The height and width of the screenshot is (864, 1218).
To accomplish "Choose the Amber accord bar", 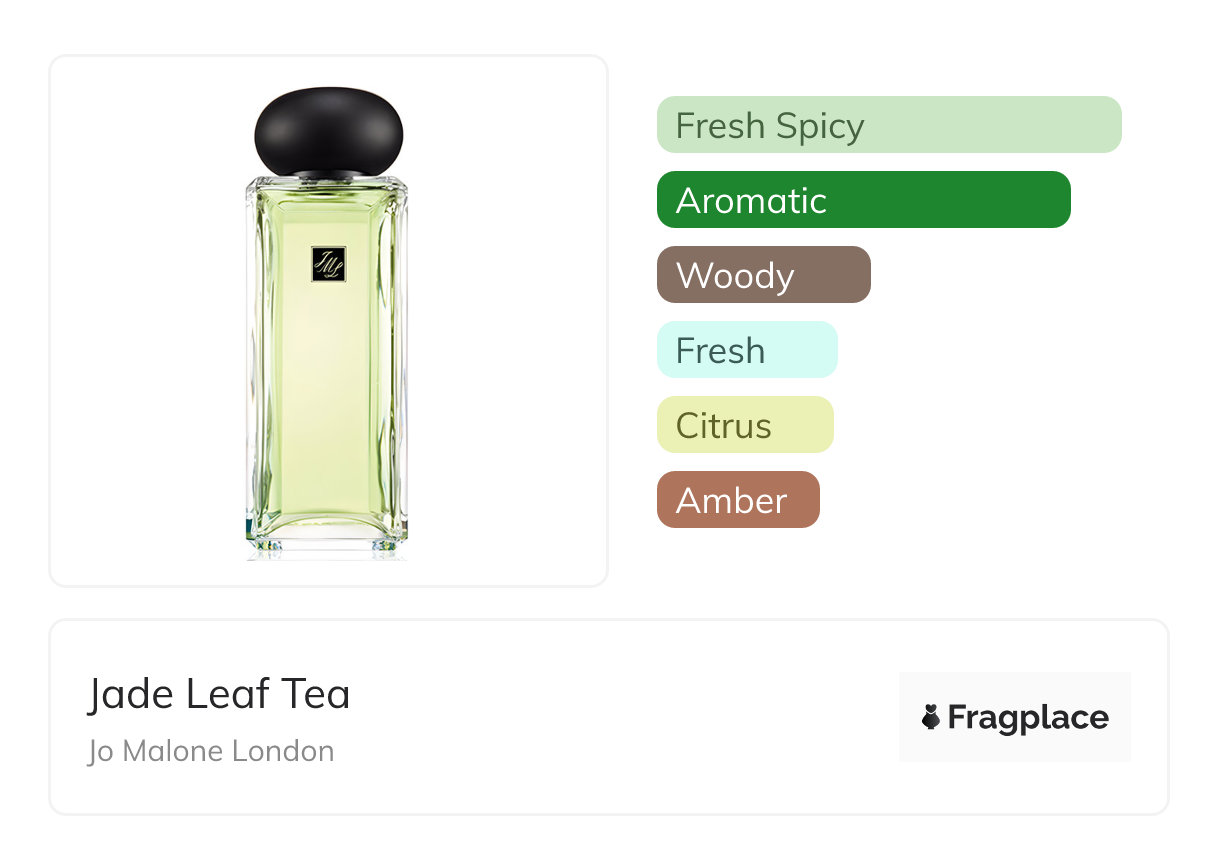I will tap(737, 500).
